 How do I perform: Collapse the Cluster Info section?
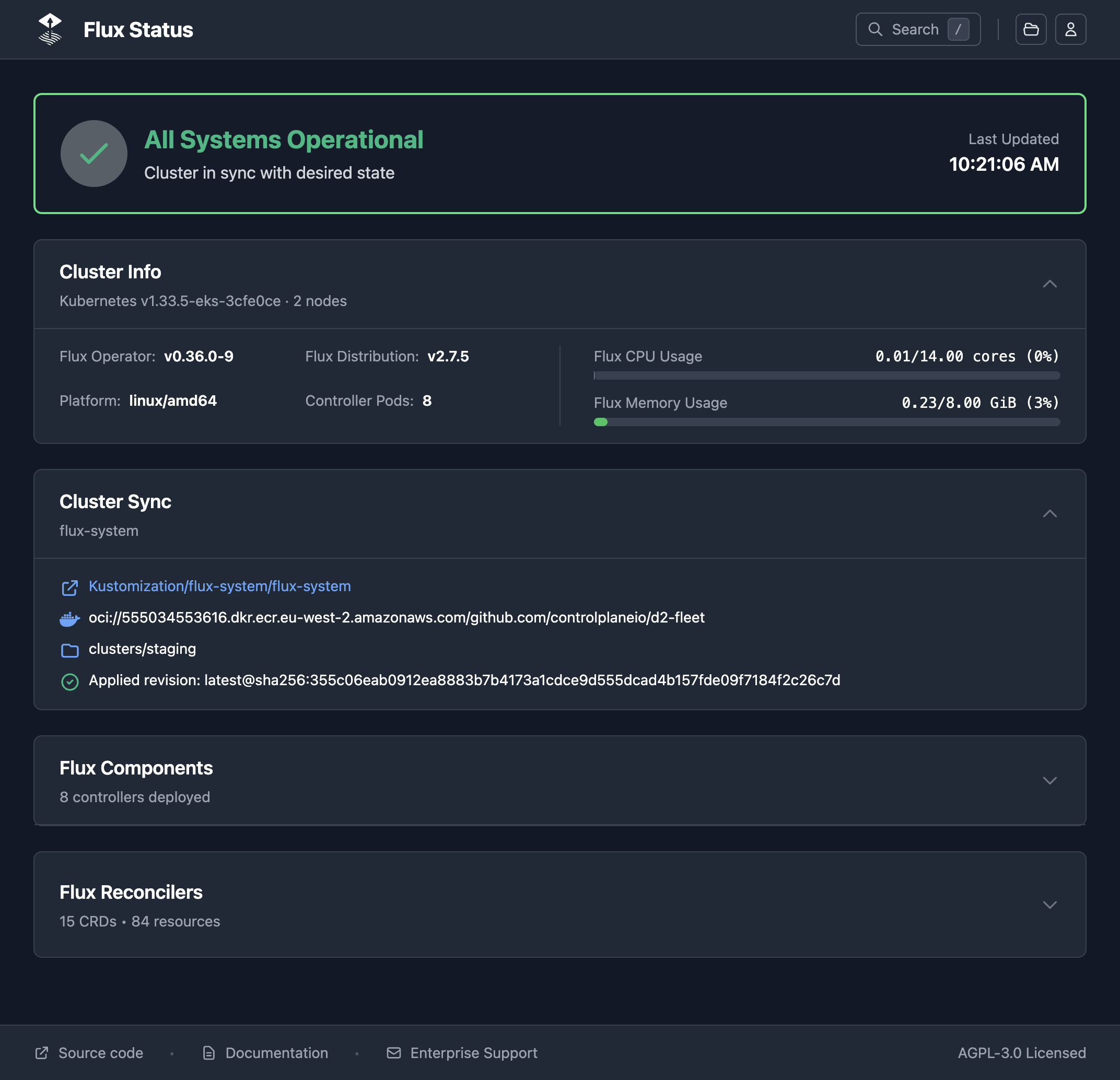1051,284
